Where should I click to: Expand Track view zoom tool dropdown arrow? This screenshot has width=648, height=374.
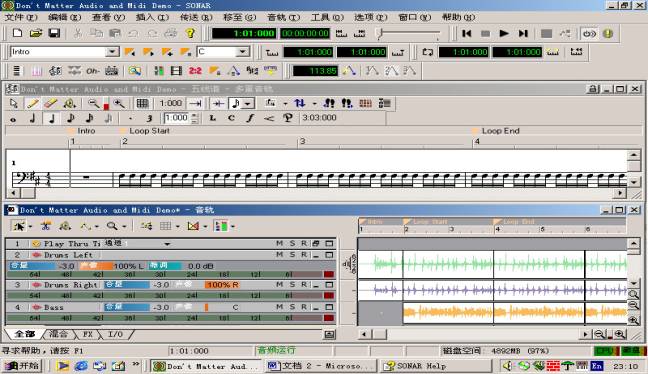[x=124, y=226]
